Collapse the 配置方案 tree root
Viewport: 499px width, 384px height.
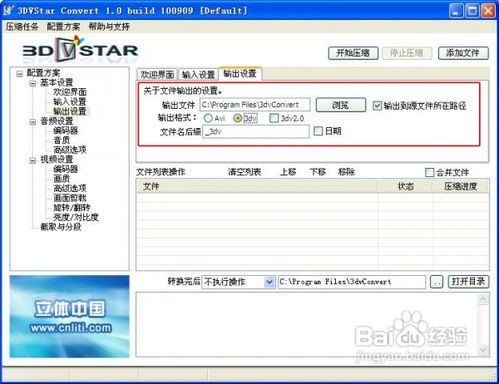click(19, 73)
